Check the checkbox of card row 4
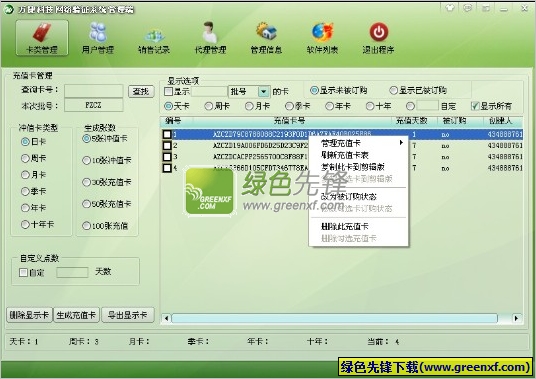The image size is (536, 379). coord(167,168)
